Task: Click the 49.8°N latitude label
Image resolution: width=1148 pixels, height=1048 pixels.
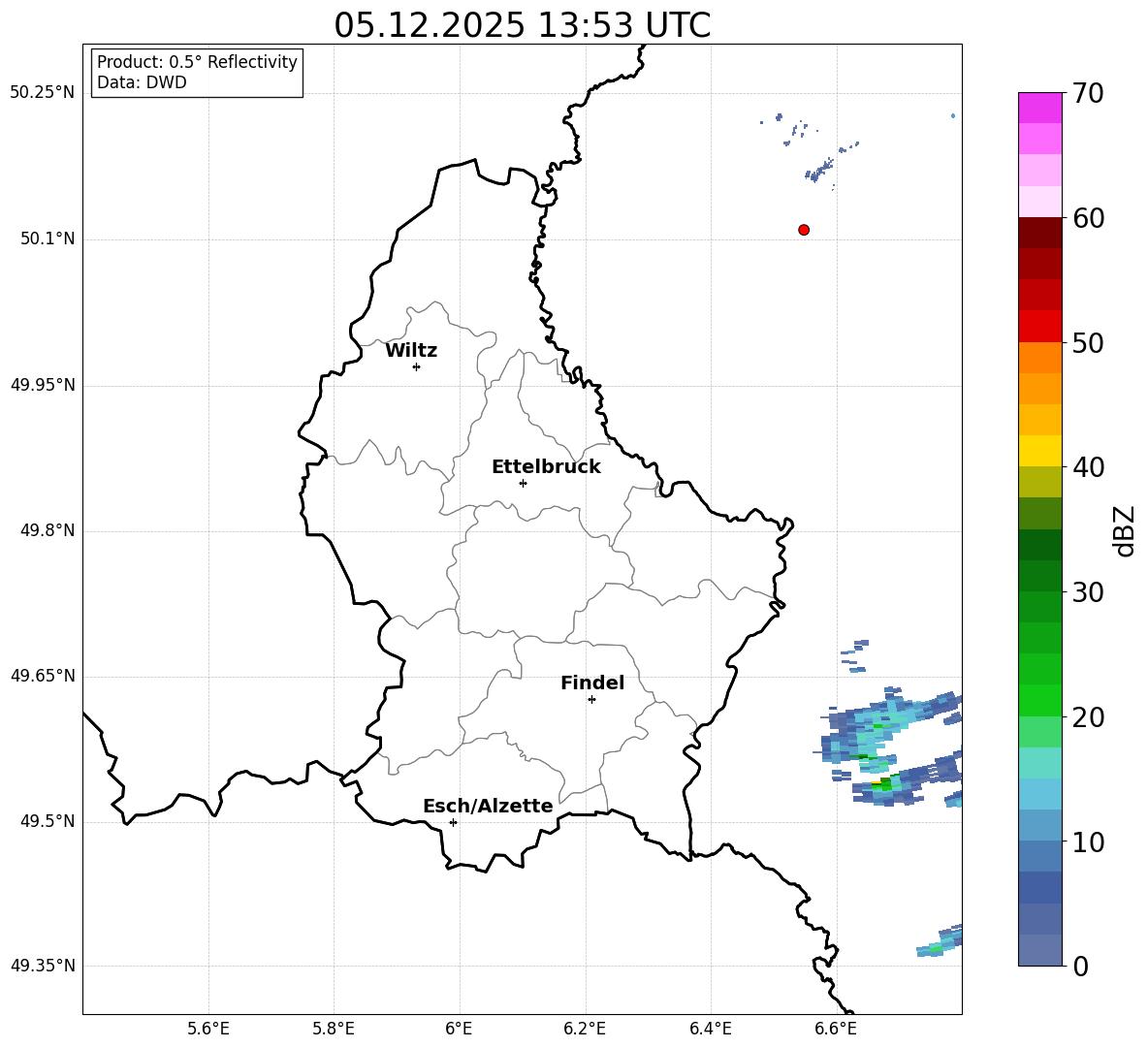Action: (48, 530)
